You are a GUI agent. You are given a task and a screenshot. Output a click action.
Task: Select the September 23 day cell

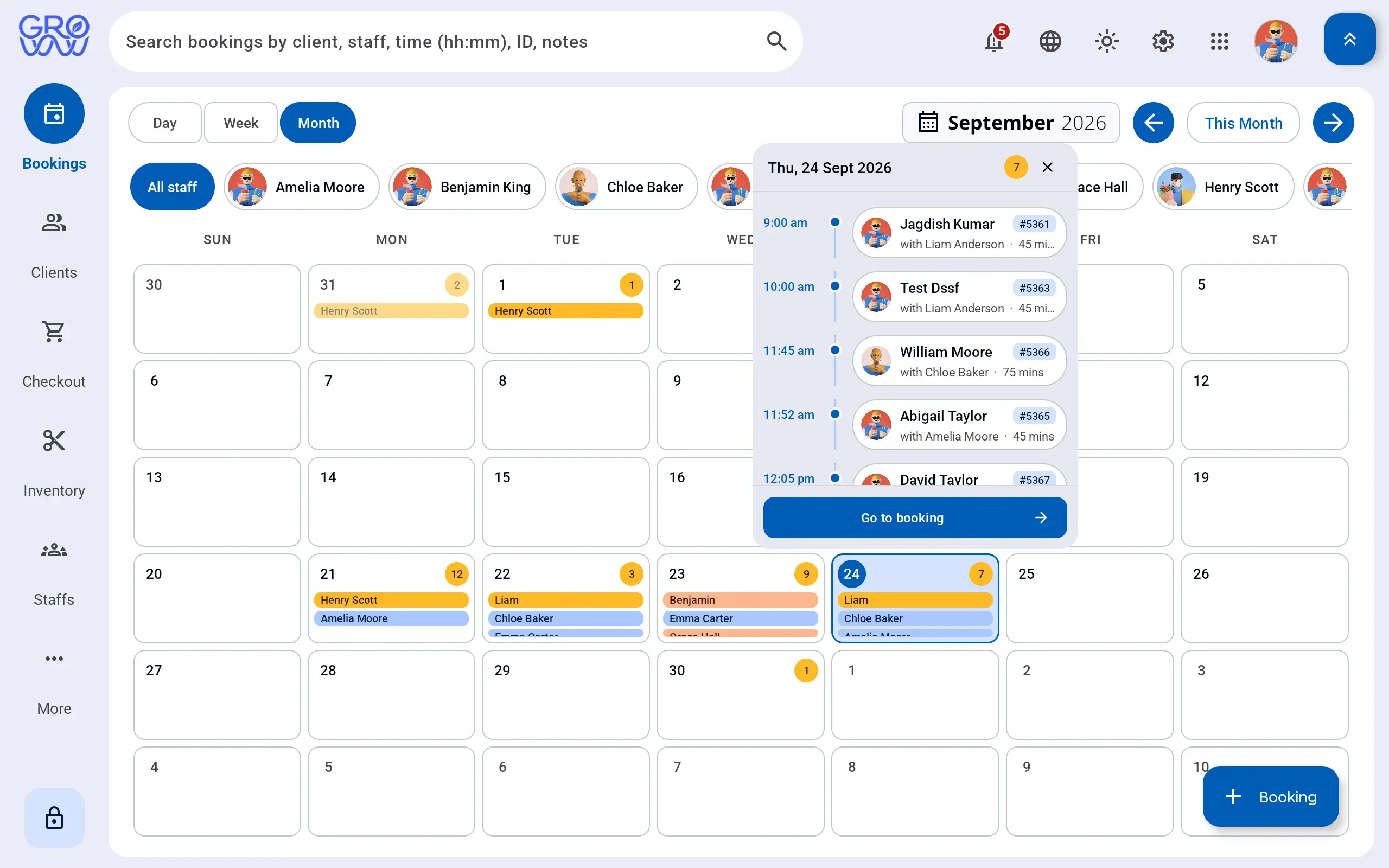tap(740, 598)
